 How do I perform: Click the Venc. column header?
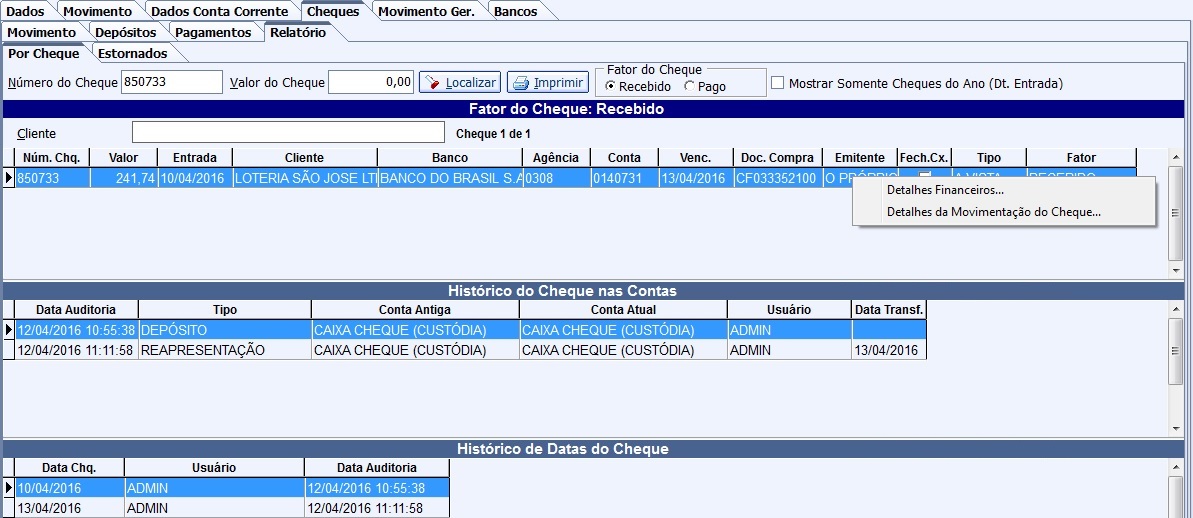tap(695, 157)
